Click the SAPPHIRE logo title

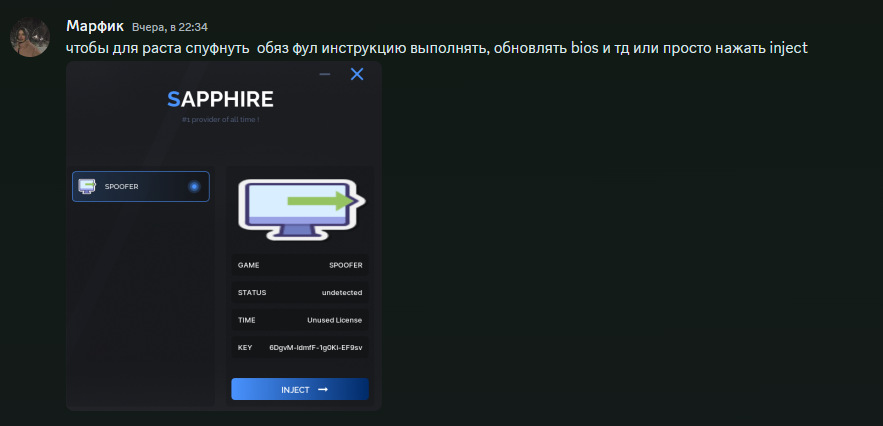click(220, 99)
